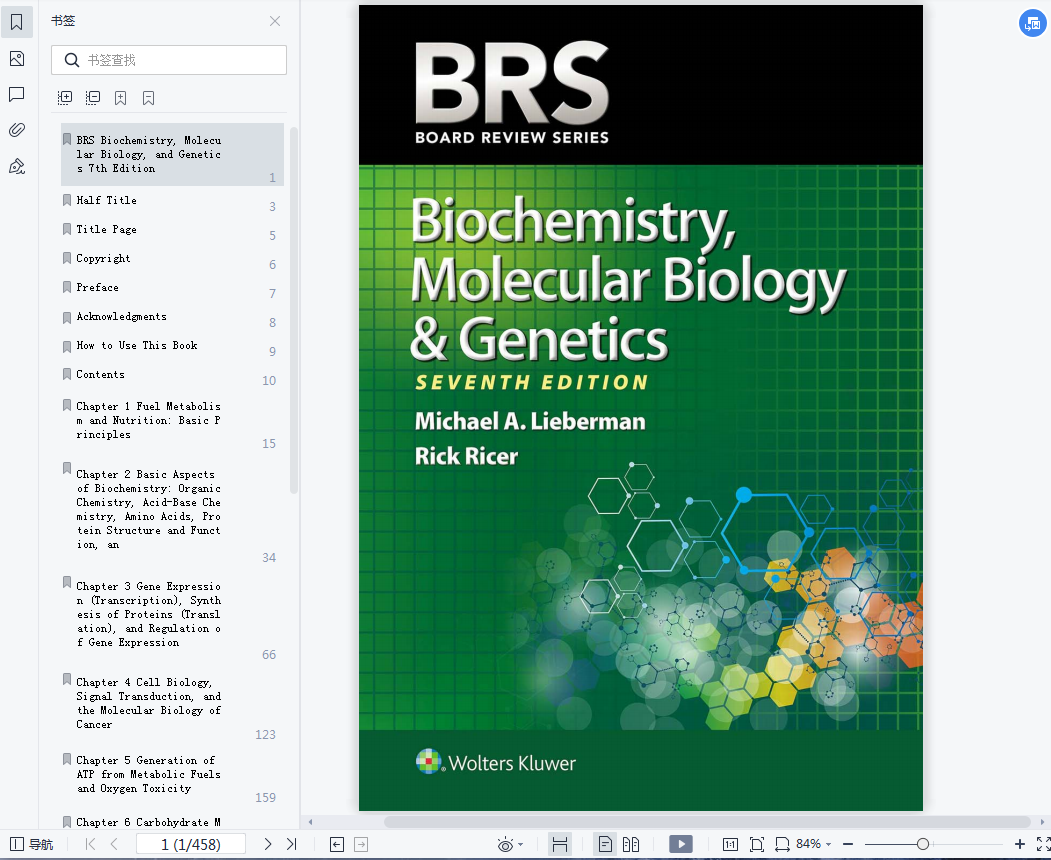This screenshot has height=860, width=1051.
Task: Switch to two-page view icon
Action: [631, 845]
